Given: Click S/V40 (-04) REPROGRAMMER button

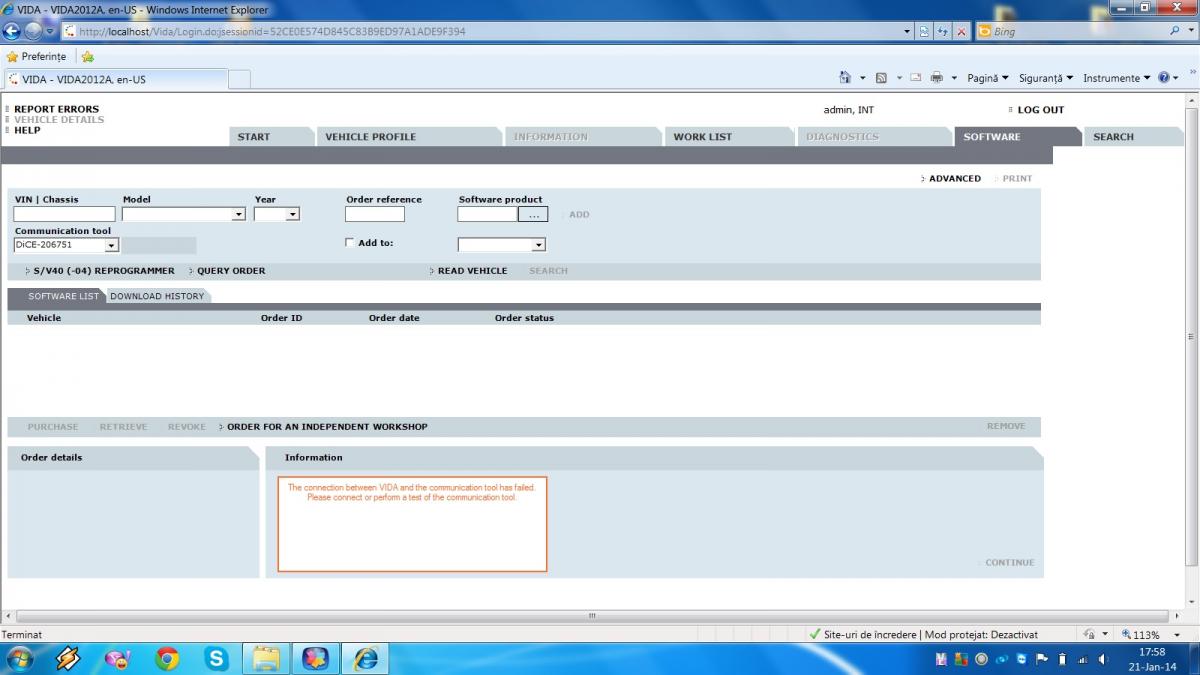Looking at the screenshot, I should coord(104,271).
